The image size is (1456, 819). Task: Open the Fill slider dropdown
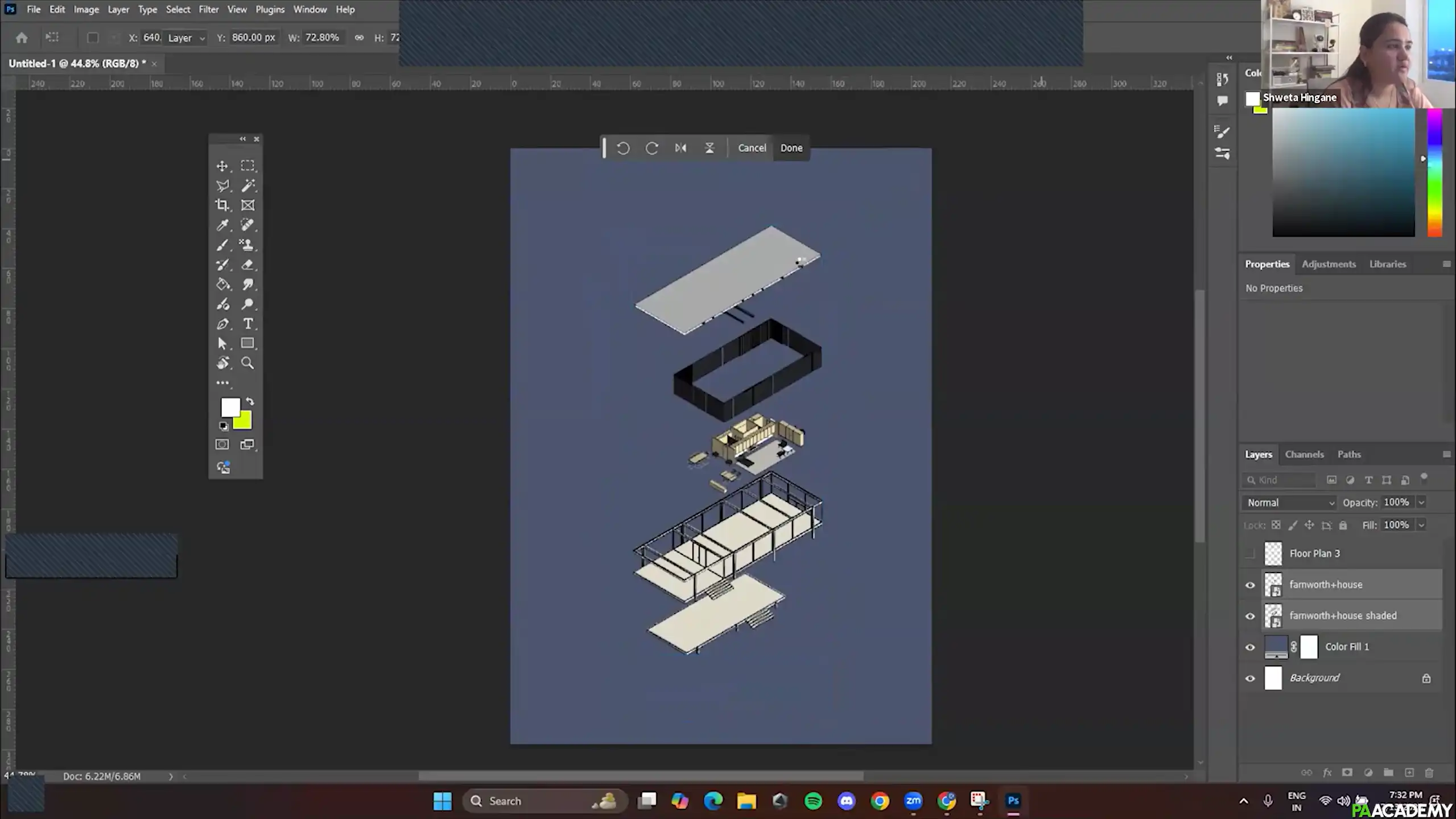tap(1421, 525)
